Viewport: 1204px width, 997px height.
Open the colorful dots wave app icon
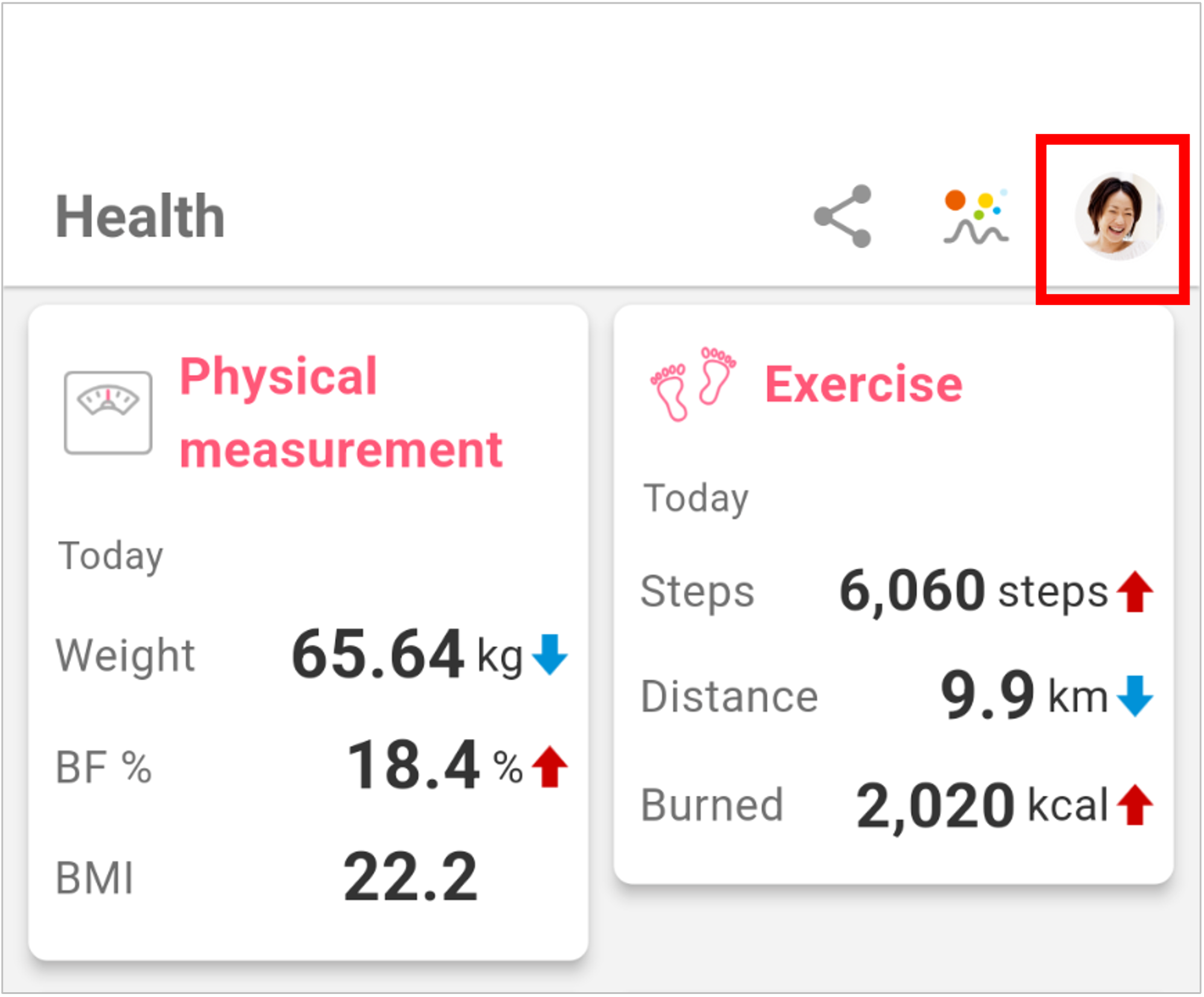point(976,216)
